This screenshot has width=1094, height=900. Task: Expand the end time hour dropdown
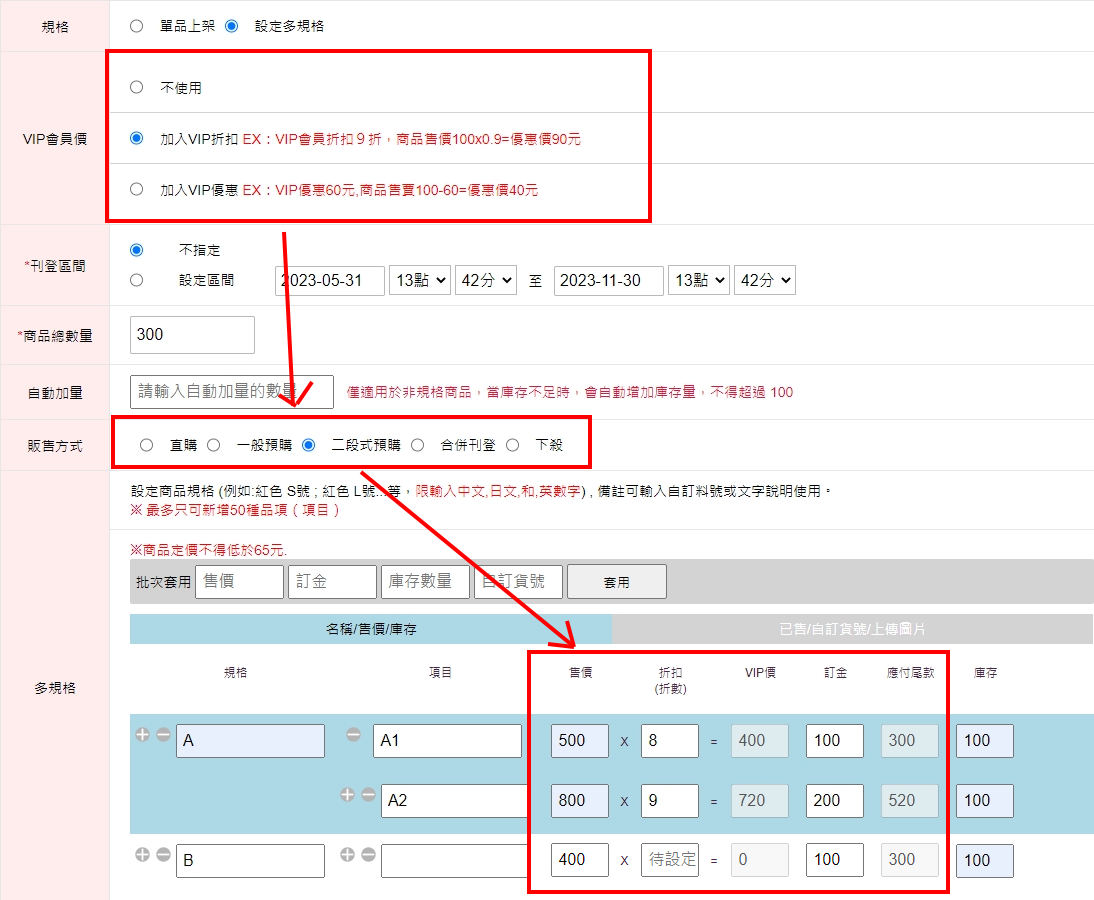click(699, 281)
